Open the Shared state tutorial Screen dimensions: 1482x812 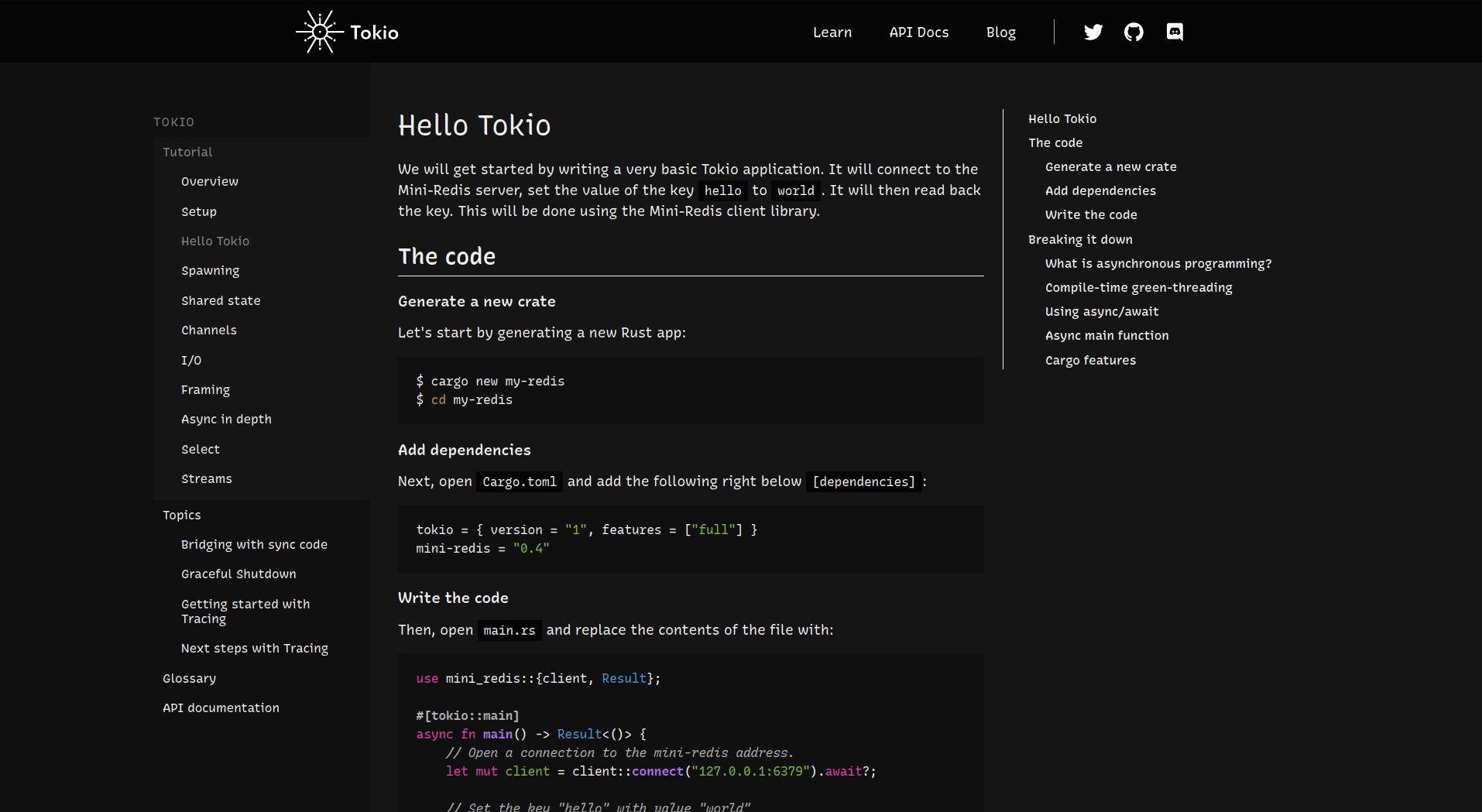pos(221,300)
